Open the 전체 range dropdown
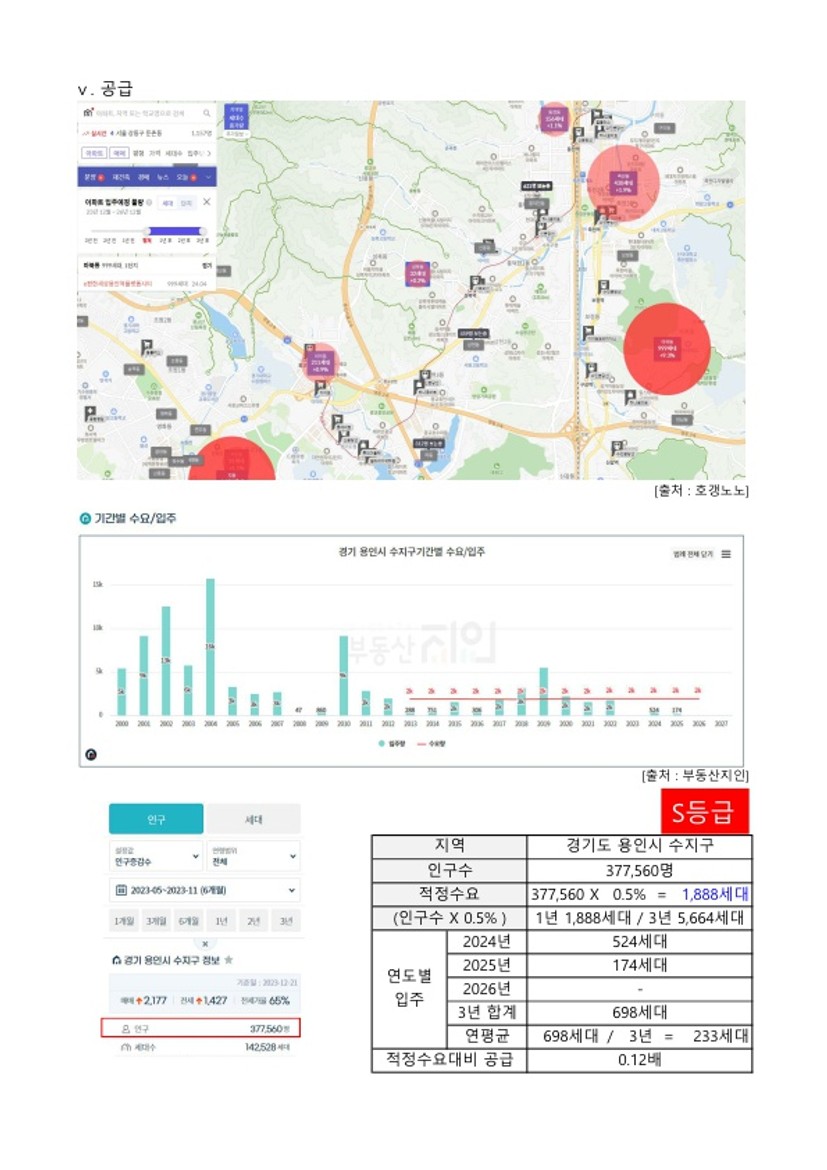Image resolution: width=827 pixels, height=1170 pixels. pyautogui.click(x=254, y=856)
